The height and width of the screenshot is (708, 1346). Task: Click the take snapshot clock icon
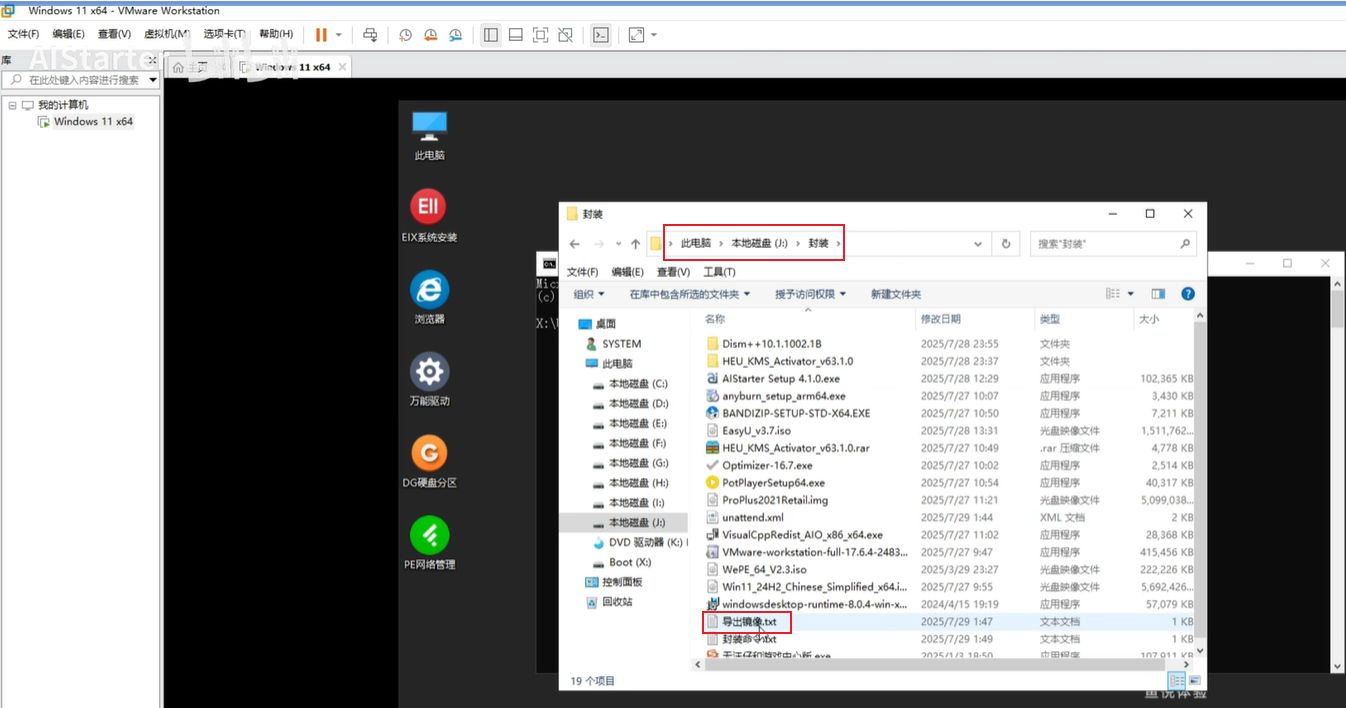click(405, 35)
